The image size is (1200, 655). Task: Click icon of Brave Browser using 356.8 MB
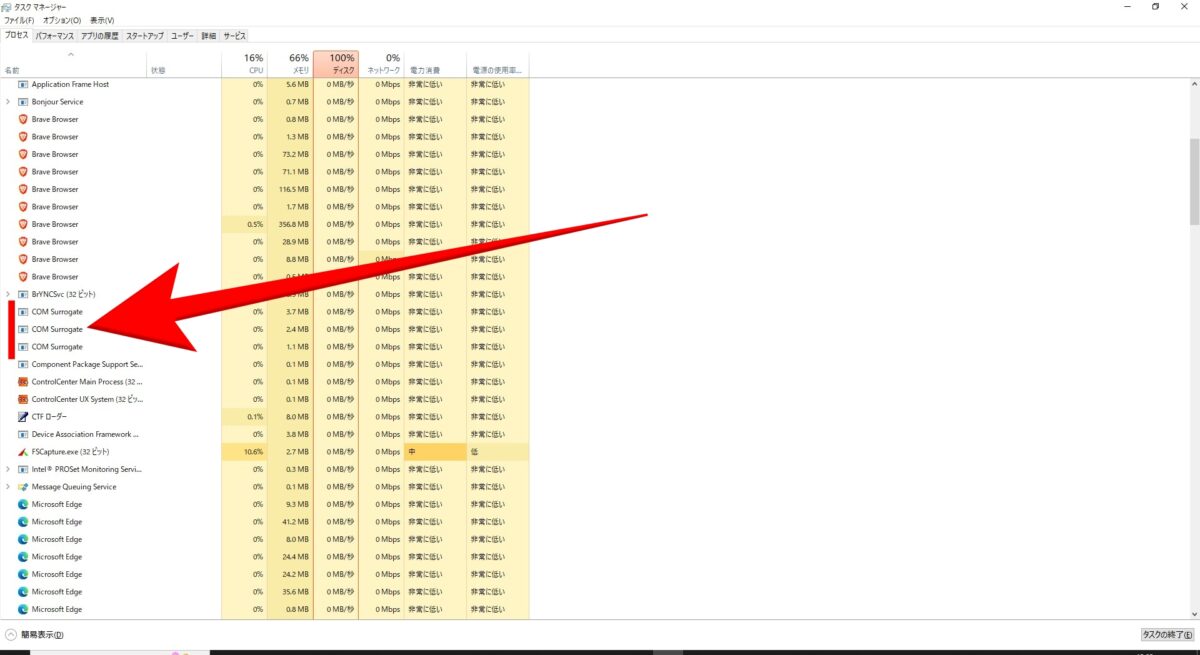pyautogui.click(x=23, y=224)
